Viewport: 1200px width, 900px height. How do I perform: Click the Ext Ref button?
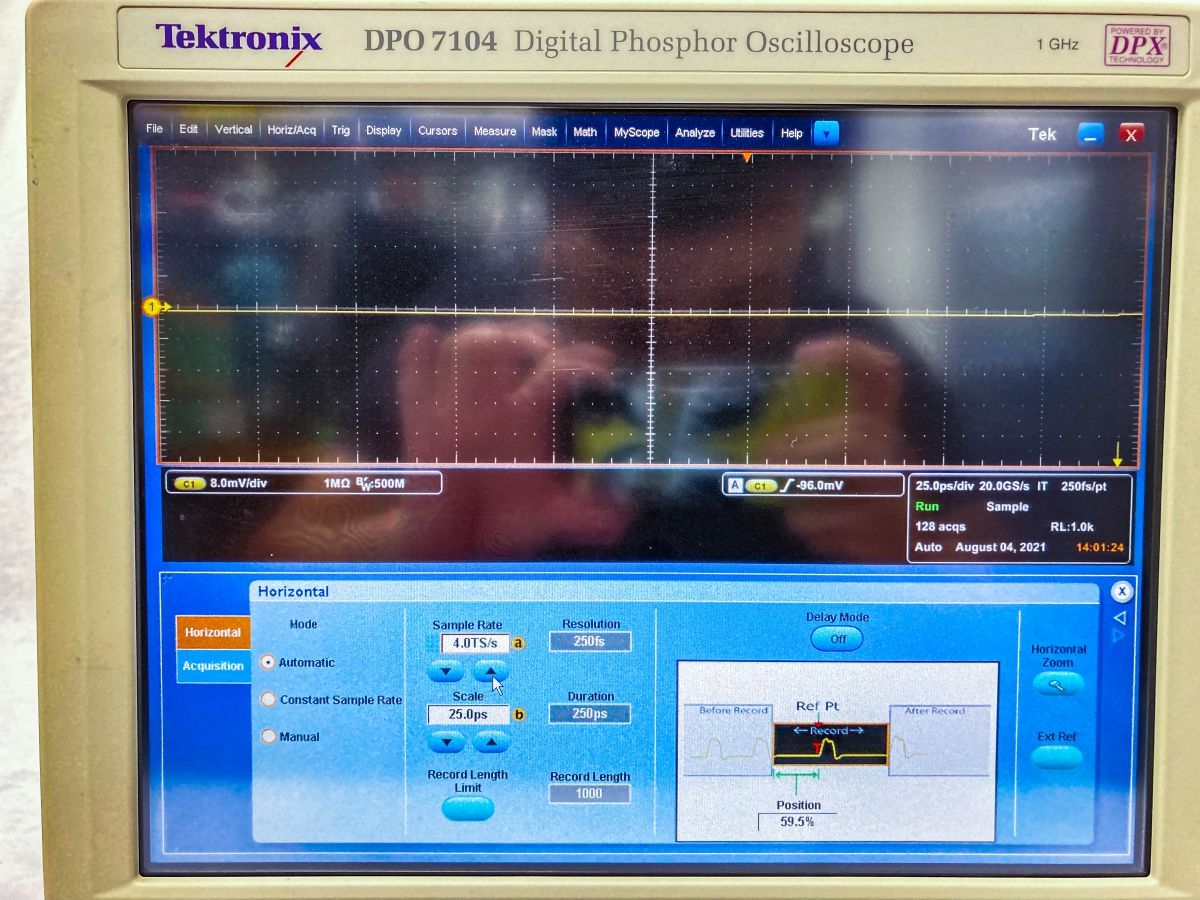[x=1057, y=757]
